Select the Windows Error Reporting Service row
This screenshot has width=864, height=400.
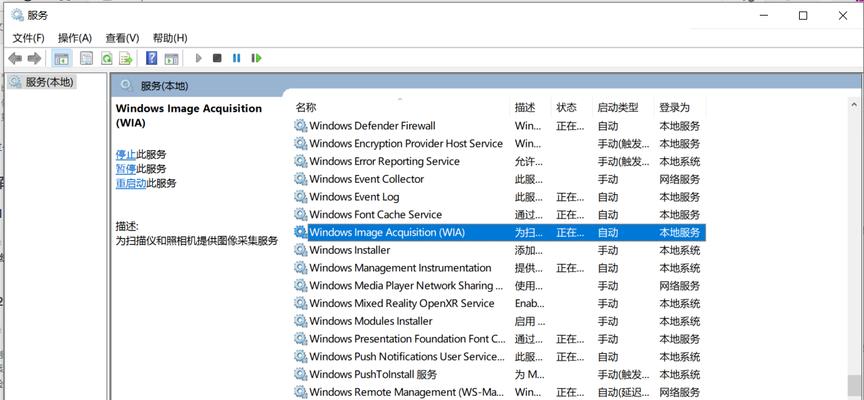click(x=499, y=161)
